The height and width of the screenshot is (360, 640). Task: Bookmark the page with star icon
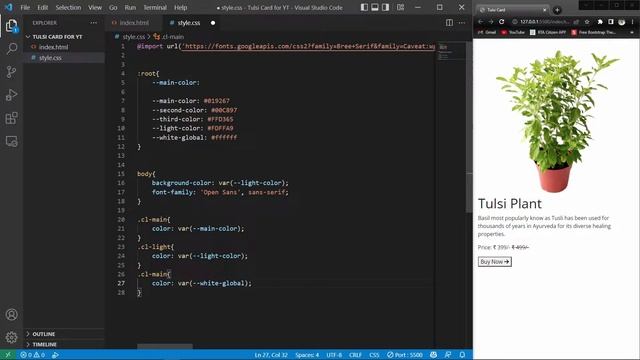tap(587, 22)
